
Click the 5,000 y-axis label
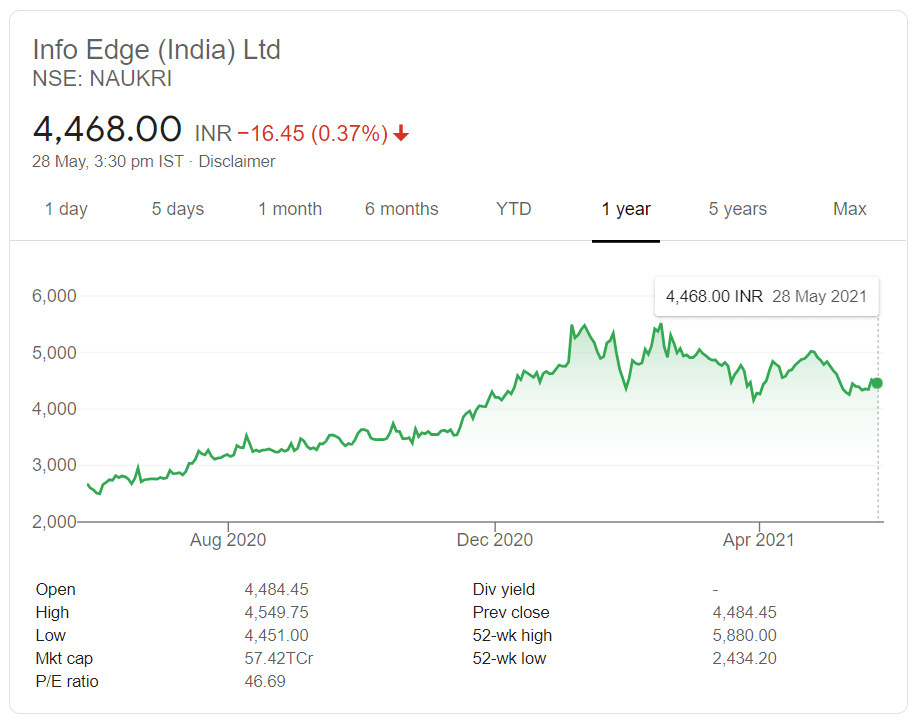click(x=54, y=352)
